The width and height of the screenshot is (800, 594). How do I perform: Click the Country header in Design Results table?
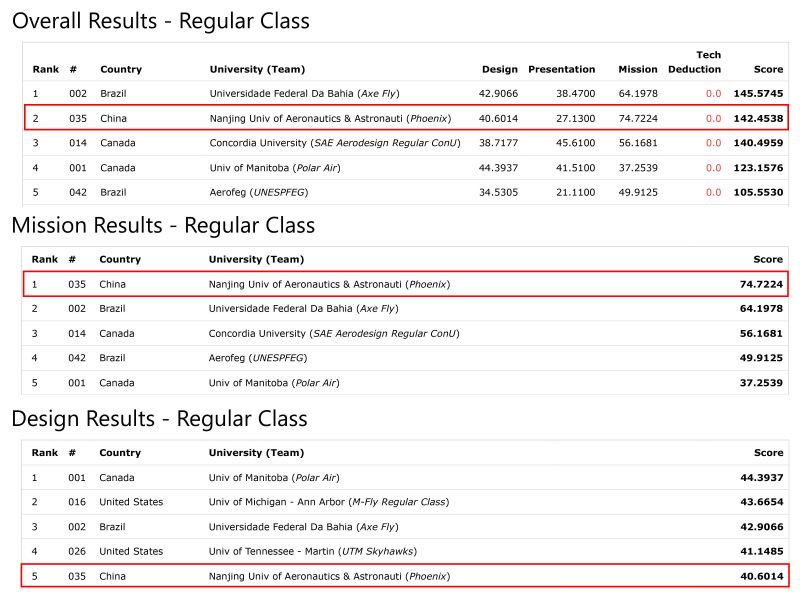click(120, 453)
